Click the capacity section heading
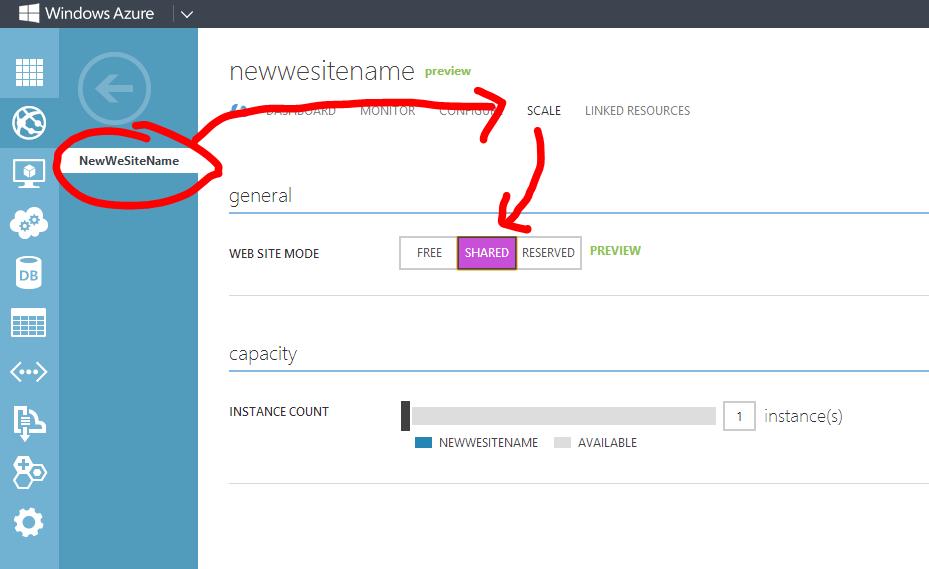 262,354
